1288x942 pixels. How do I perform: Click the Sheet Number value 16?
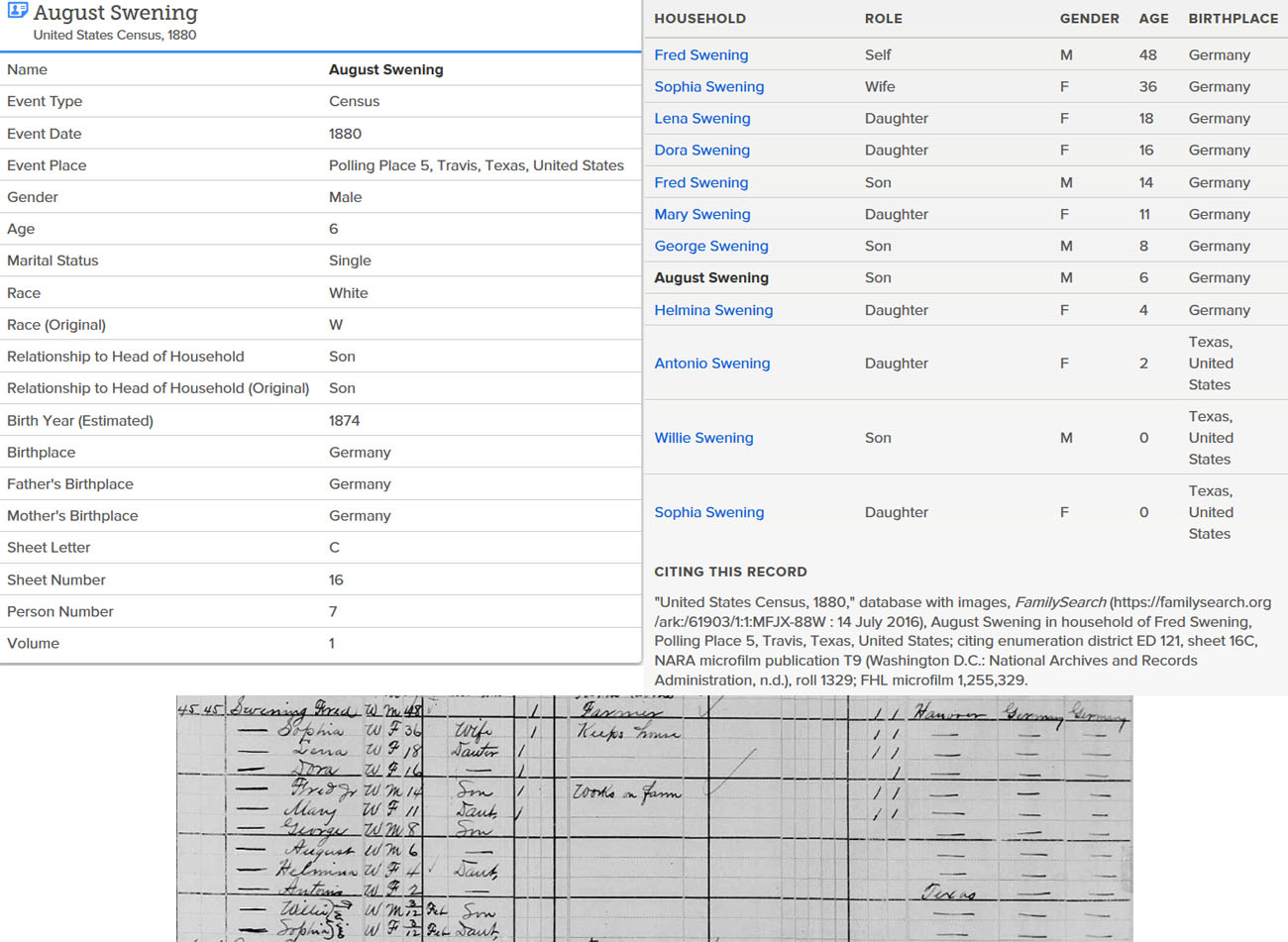(x=336, y=579)
